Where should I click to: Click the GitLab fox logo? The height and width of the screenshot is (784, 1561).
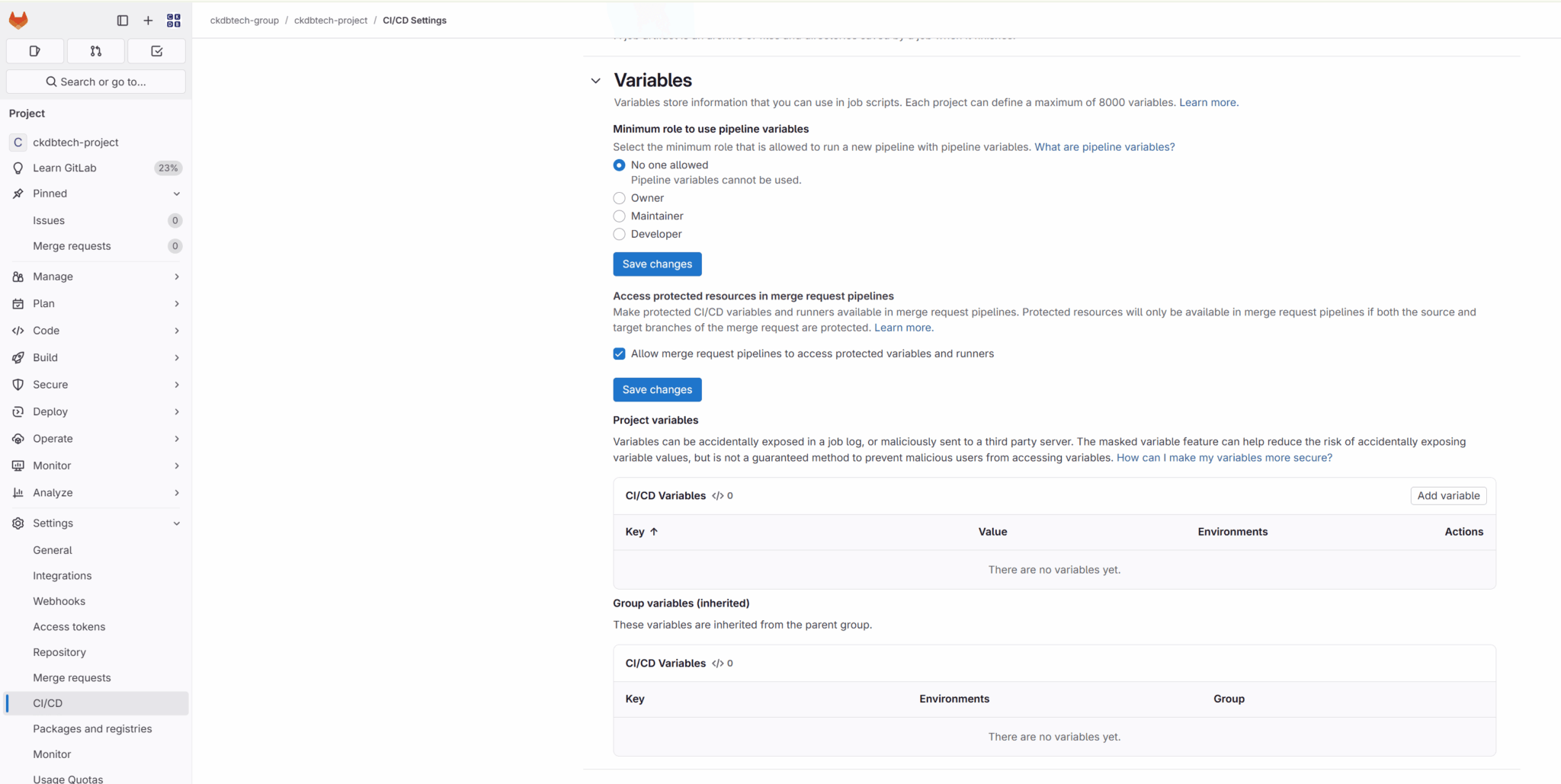coord(18,20)
